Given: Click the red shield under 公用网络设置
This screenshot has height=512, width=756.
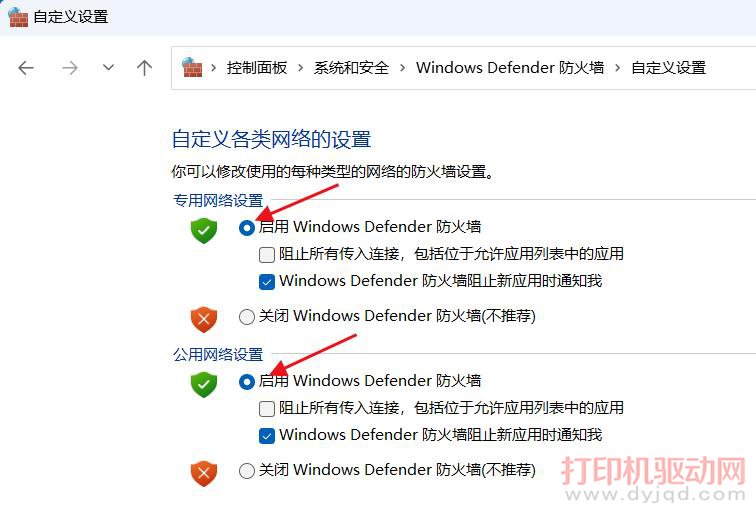Looking at the screenshot, I should coord(203,473).
